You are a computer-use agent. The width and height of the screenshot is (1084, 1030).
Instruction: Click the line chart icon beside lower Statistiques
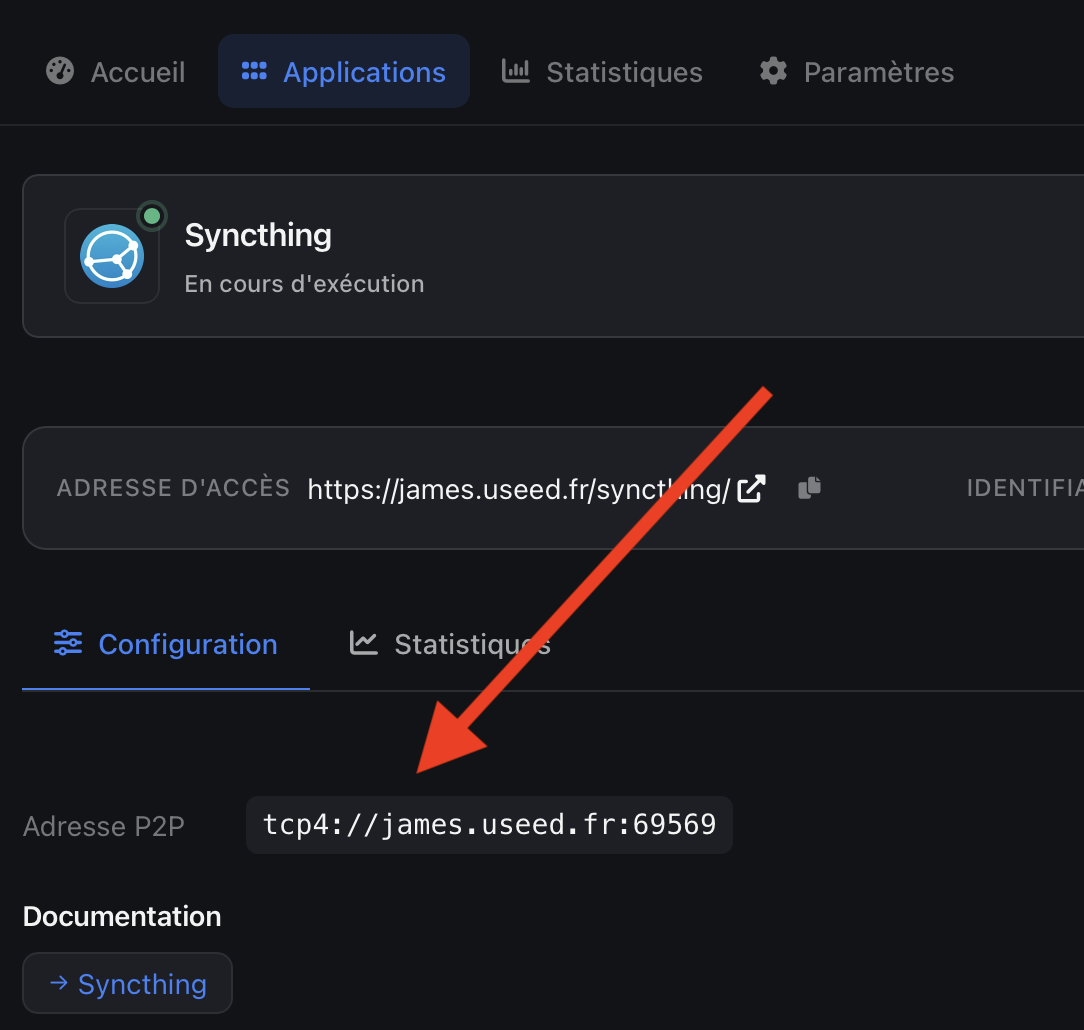pos(364,643)
